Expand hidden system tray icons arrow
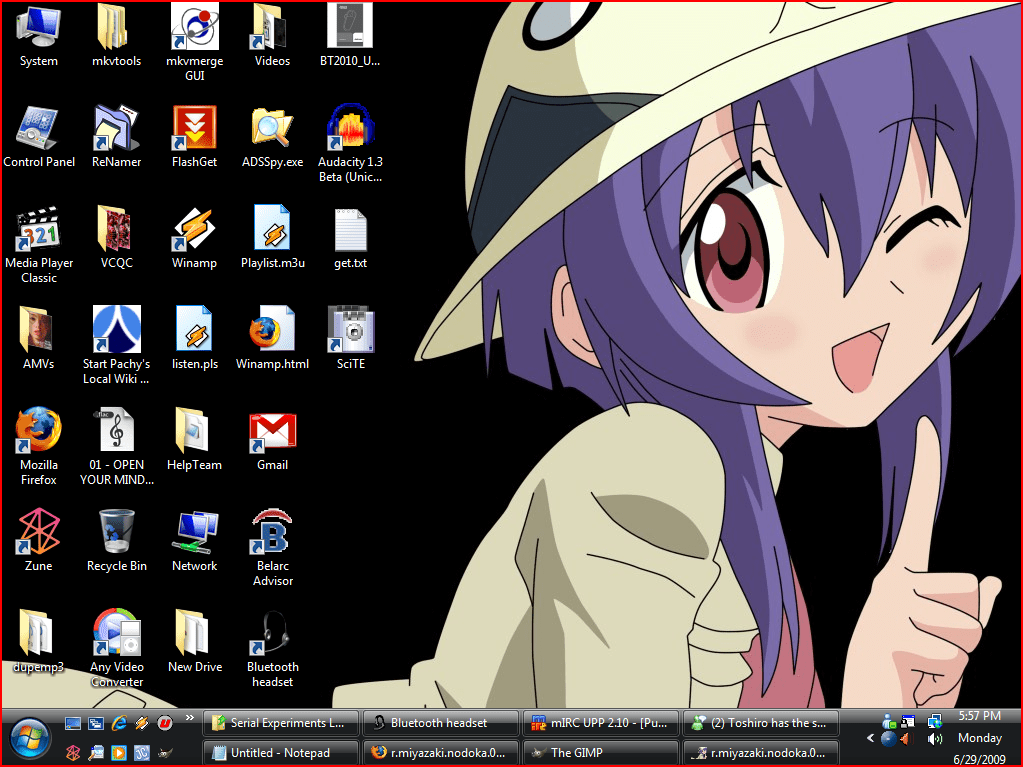Image resolution: width=1023 pixels, height=767 pixels. click(870, 738)
